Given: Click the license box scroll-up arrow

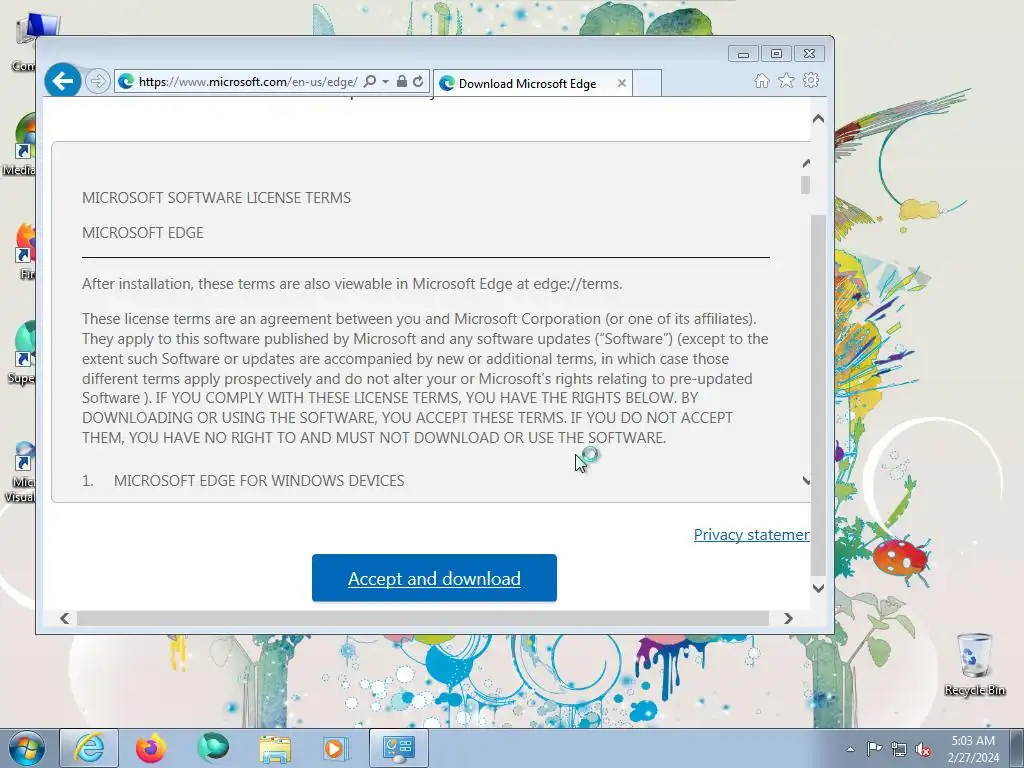Looking at the screenshot, I should [x=806, y=163].
